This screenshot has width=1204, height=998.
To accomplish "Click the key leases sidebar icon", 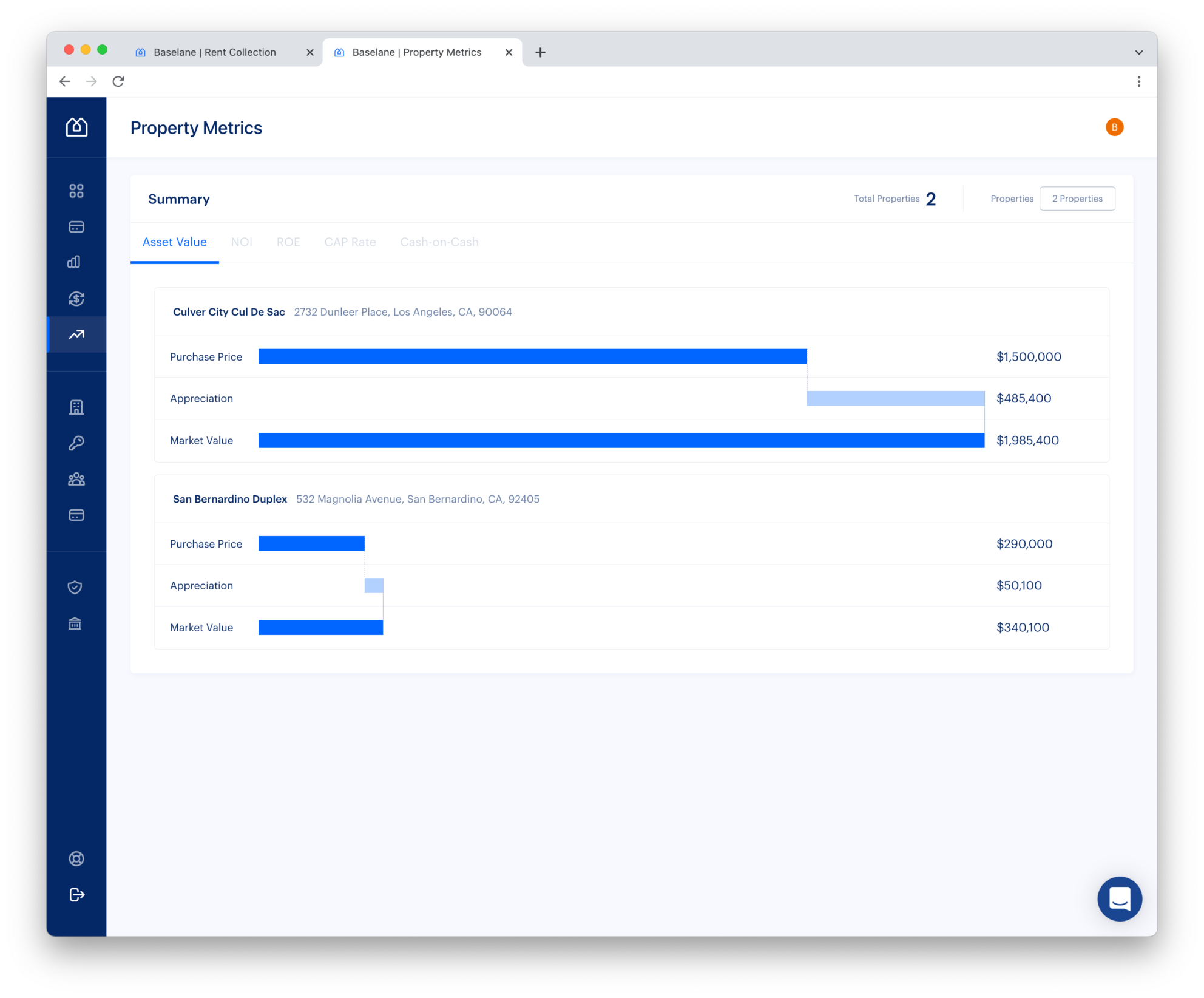I will pyautogui.click(x=76, y=443).
